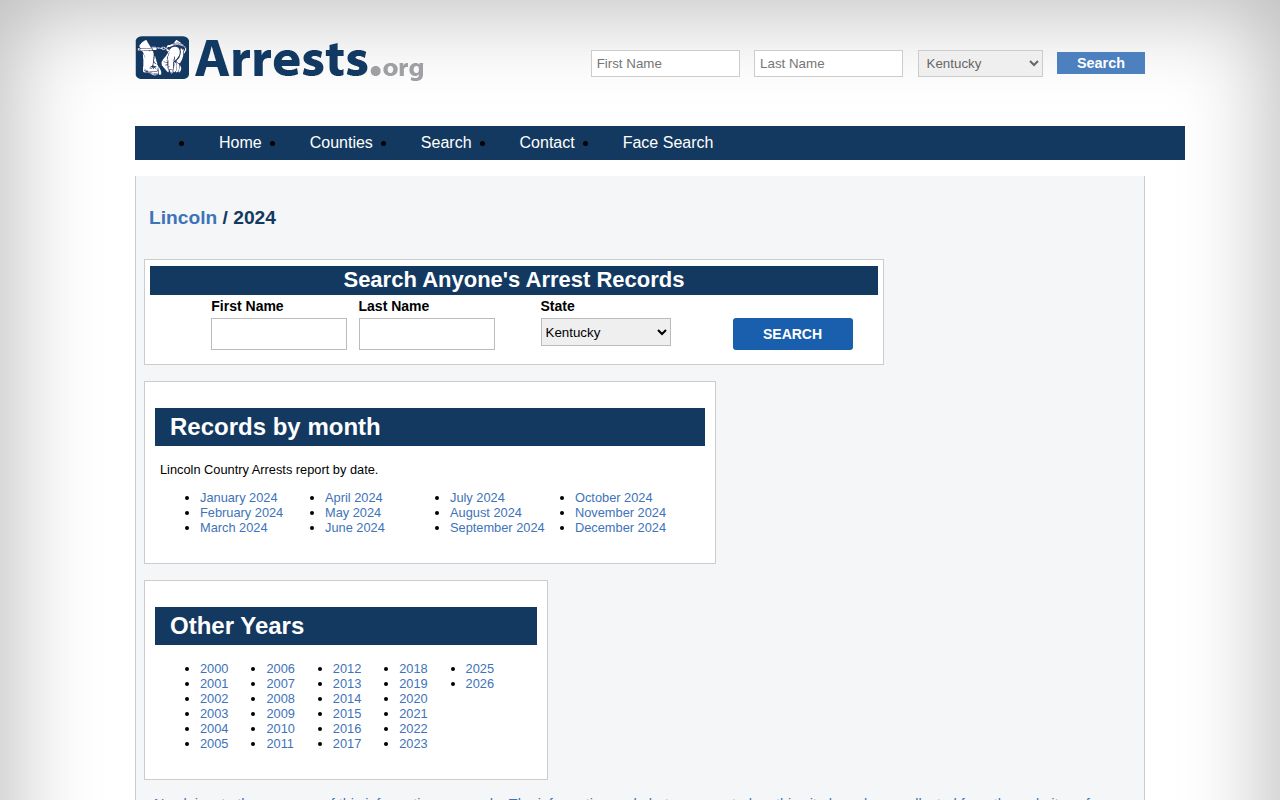The image size is (1280, 800).
Task: Go to year 2010
Action: click(281, 728)
